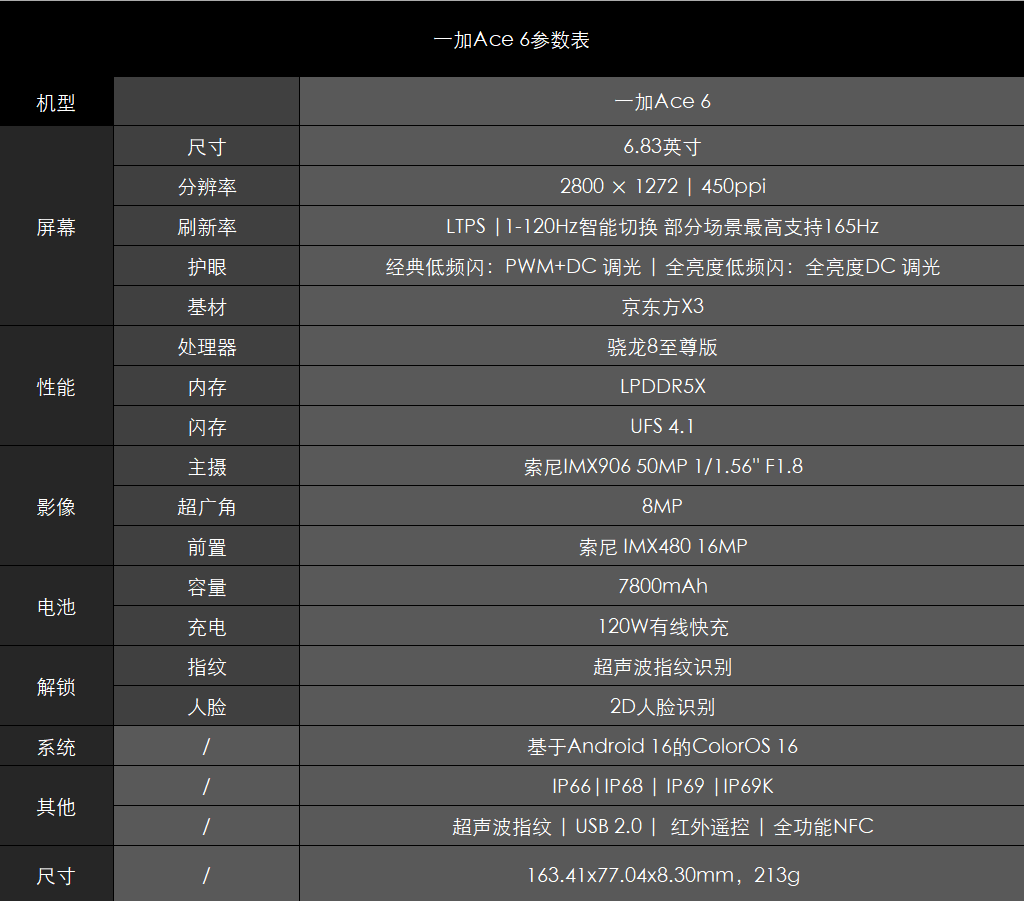Click the 索尼 IMX480 16MP front camera cell

tap(662, 547)
